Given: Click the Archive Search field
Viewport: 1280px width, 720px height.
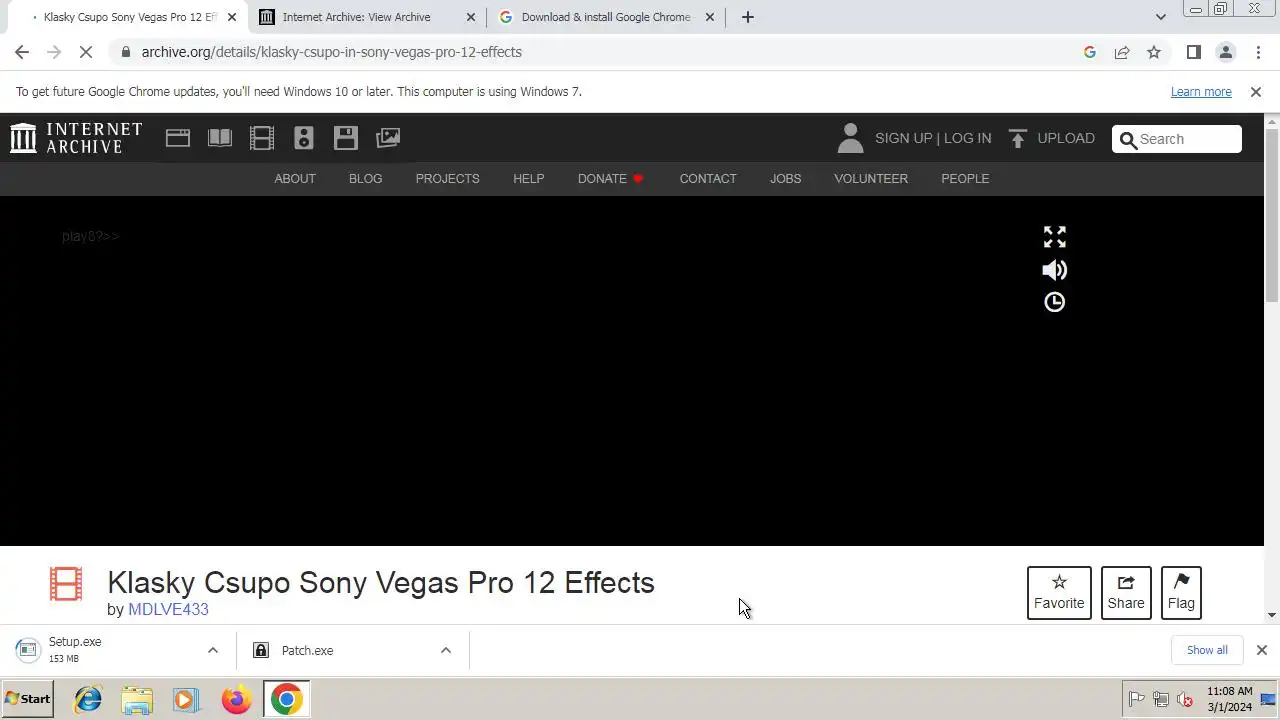Looking at the screenshot, I should (1177, 139).
